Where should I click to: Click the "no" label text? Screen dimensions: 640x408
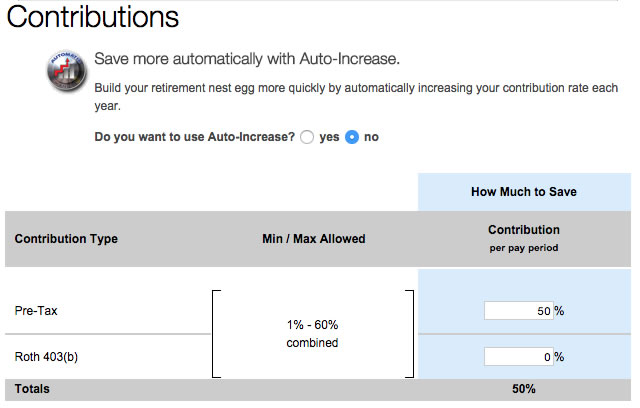click(371, 137)
